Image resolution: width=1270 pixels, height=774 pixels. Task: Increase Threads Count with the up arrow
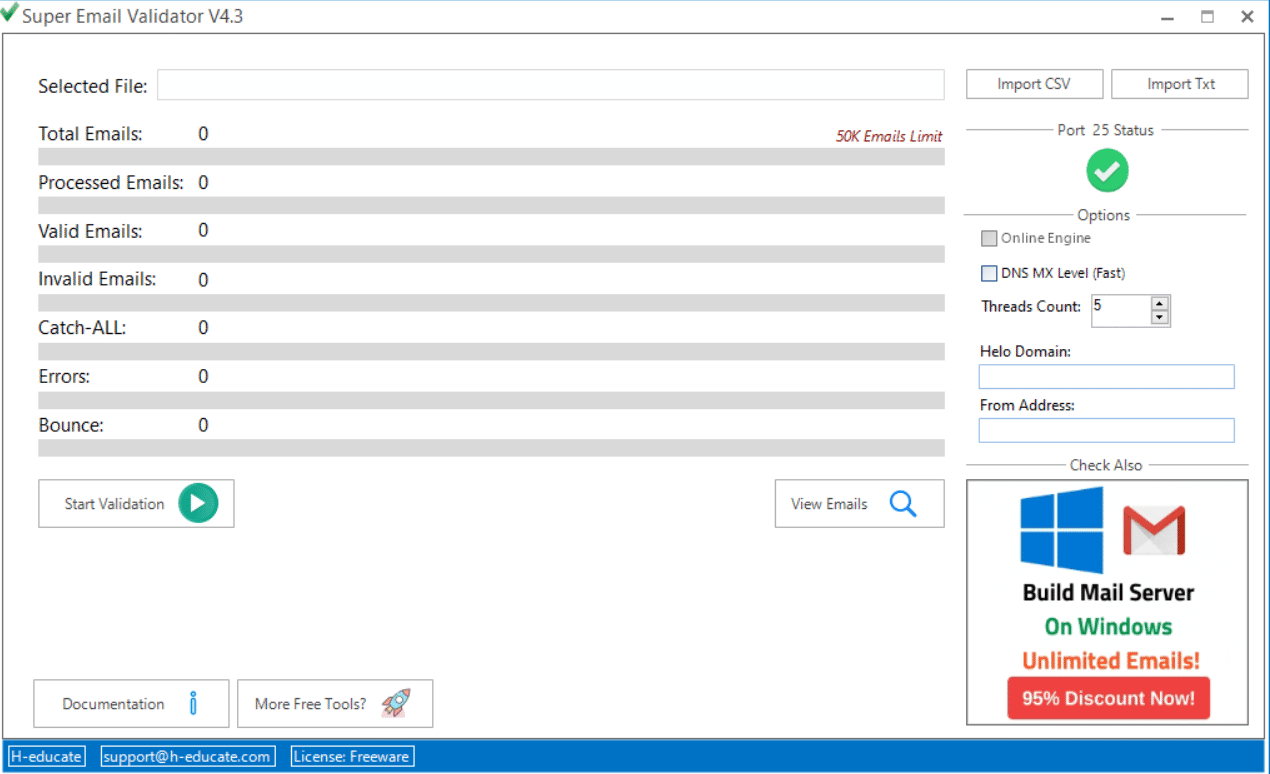tap(1159, 303)
